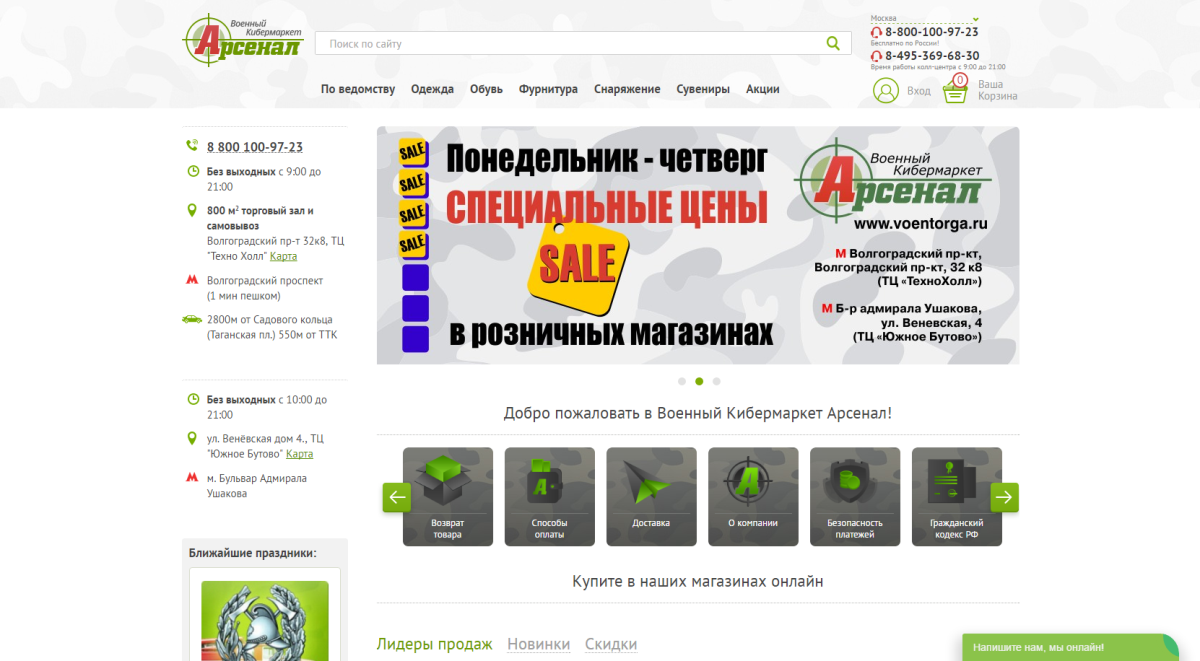The image size is (1200, 661).
Task: Open the Одежда menu item
Action: click(x=432, y=89)
